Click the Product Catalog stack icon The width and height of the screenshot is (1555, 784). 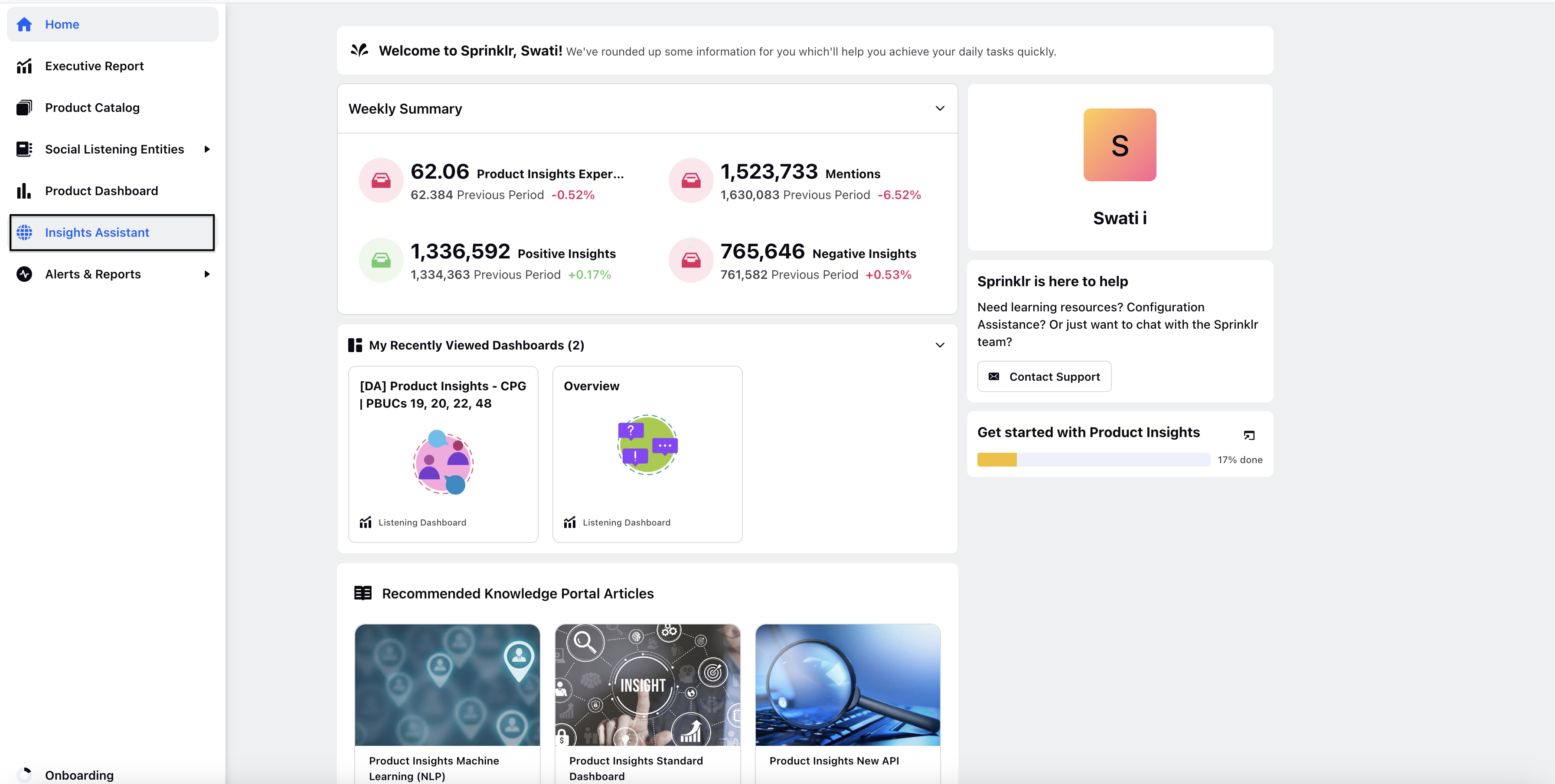point(24,108)
